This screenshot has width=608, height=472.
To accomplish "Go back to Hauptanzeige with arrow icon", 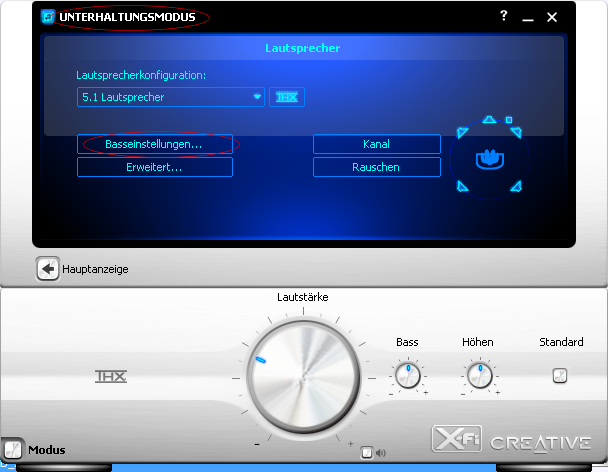I will click(x=48, y=269).
